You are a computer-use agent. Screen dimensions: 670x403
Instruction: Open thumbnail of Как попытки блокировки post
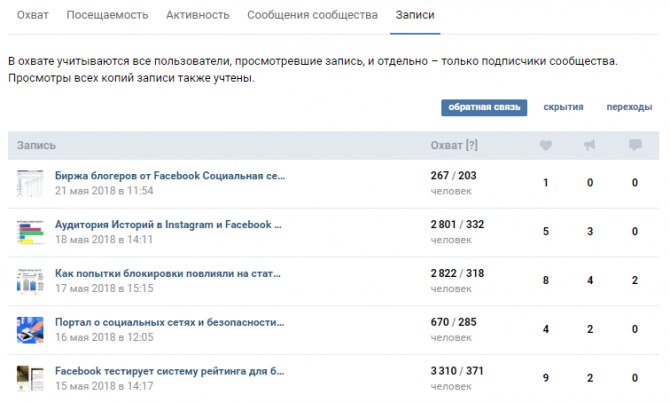point(30,281)
